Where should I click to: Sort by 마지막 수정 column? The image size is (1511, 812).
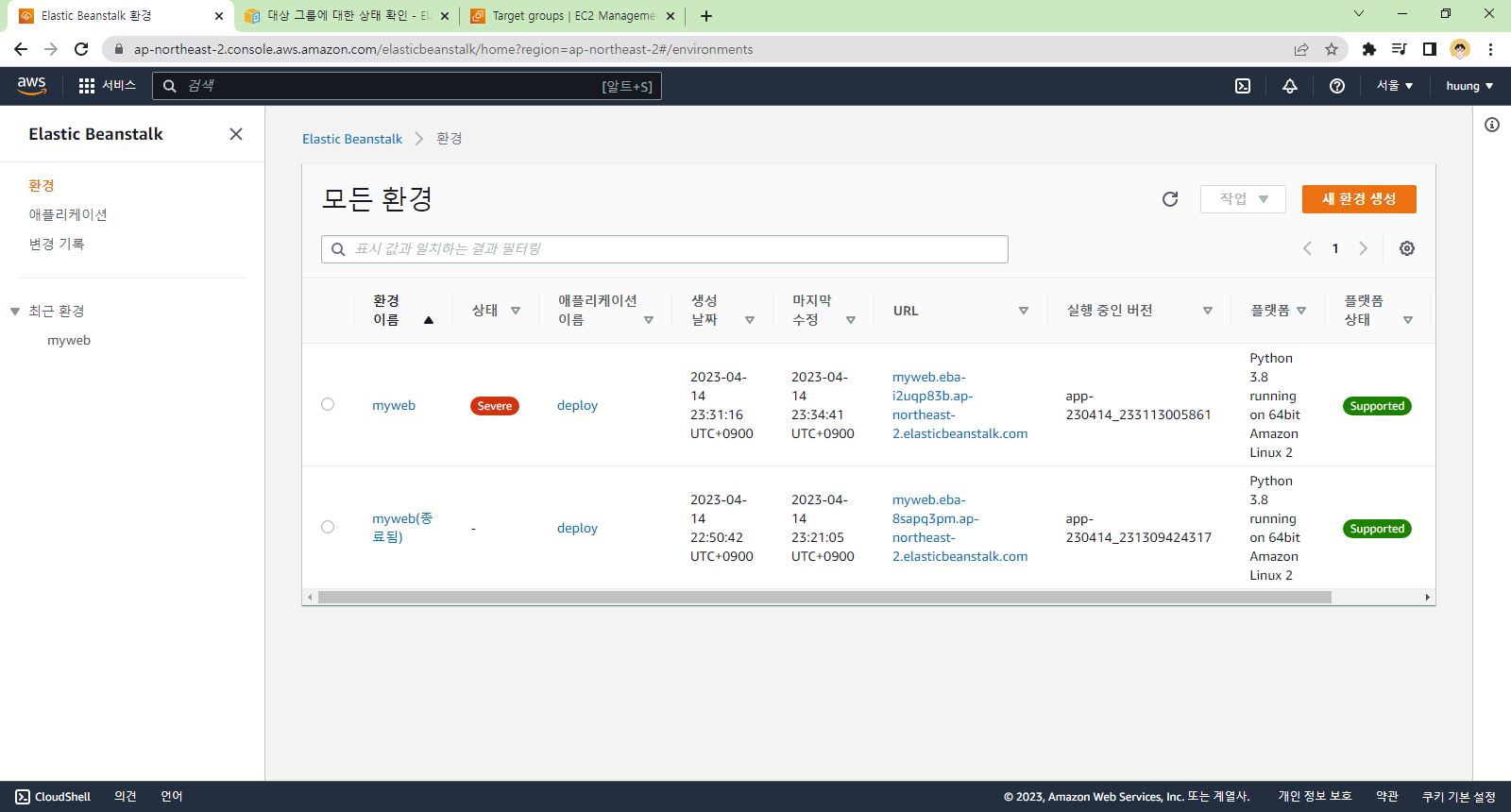[851, 320]
